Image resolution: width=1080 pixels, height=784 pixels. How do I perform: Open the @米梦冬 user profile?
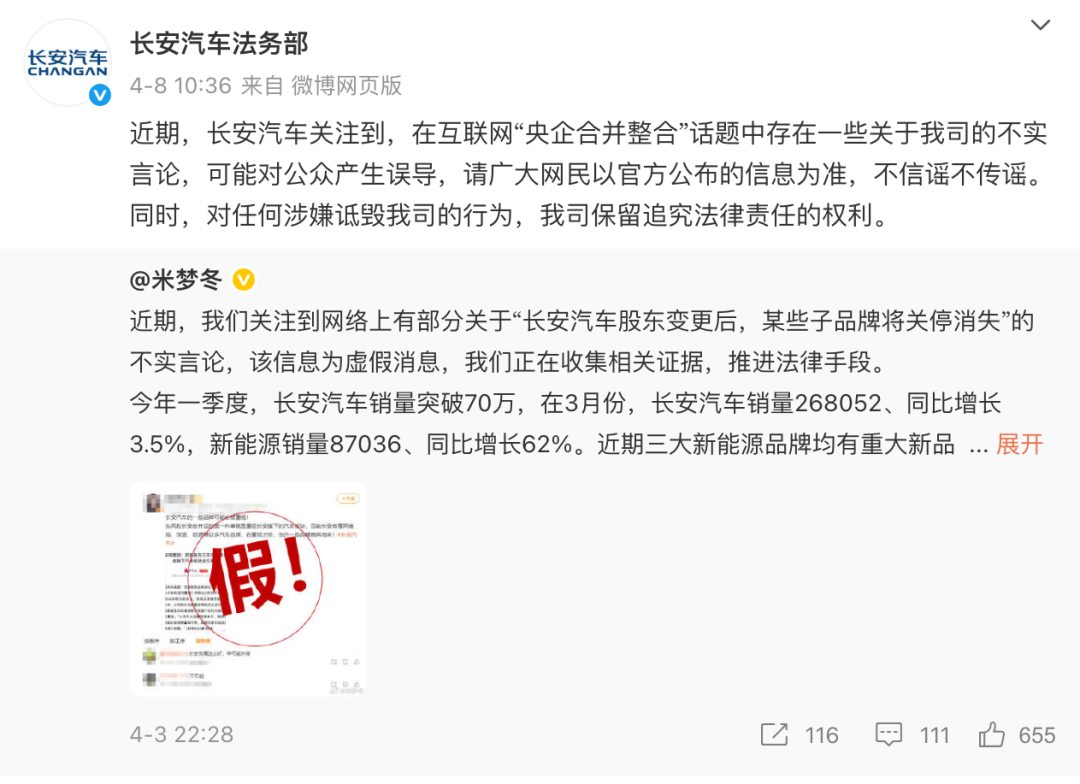pos(176,280)
